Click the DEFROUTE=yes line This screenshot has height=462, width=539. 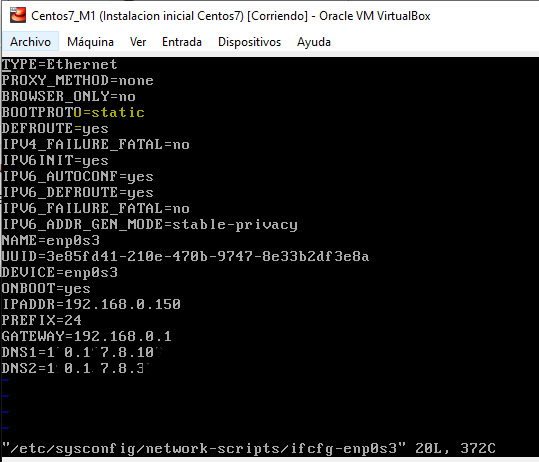pyautogui.click(x=55, y=129)
